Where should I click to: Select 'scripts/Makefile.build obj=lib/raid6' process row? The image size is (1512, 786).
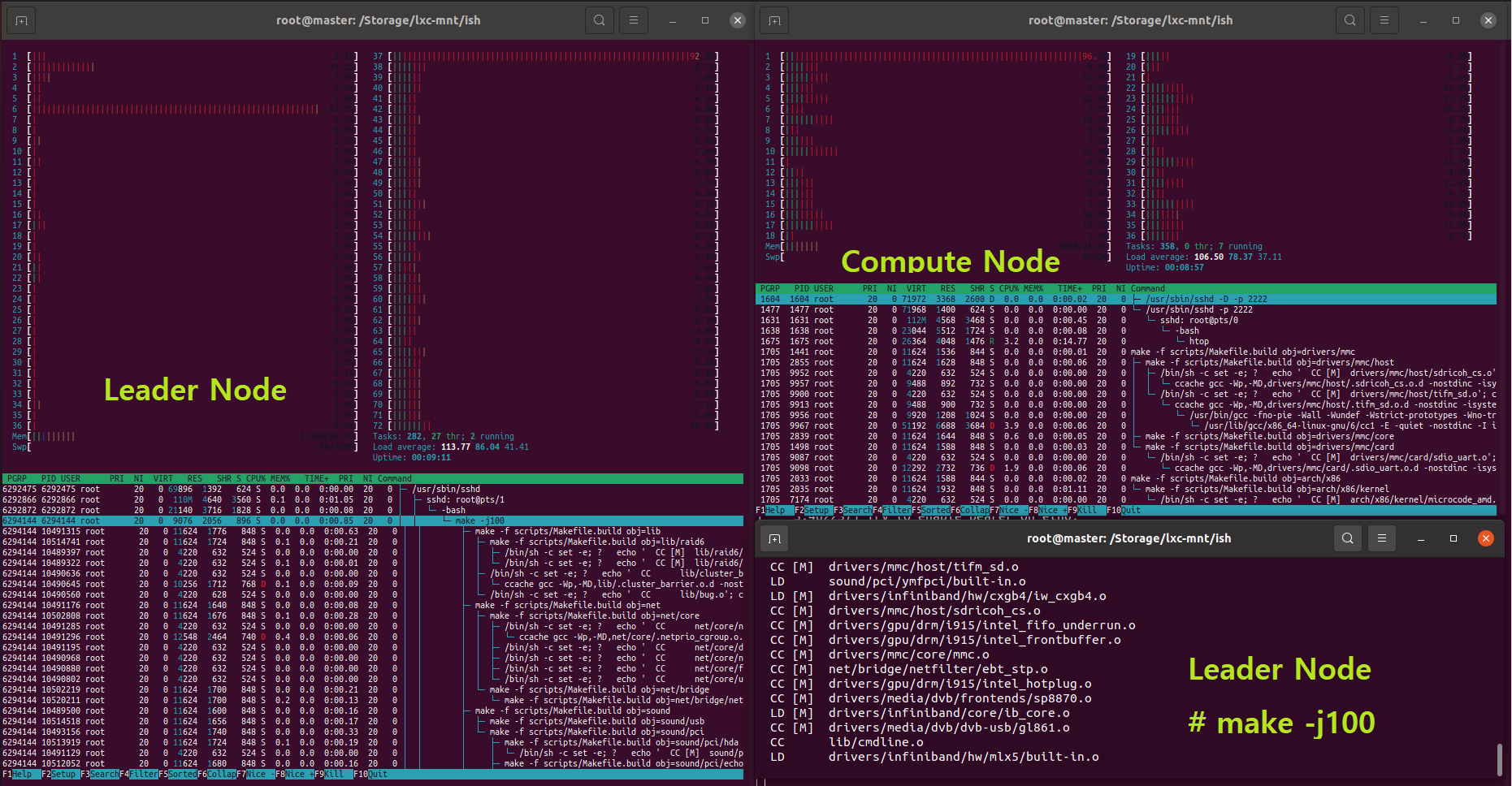[x=373, y=542]
